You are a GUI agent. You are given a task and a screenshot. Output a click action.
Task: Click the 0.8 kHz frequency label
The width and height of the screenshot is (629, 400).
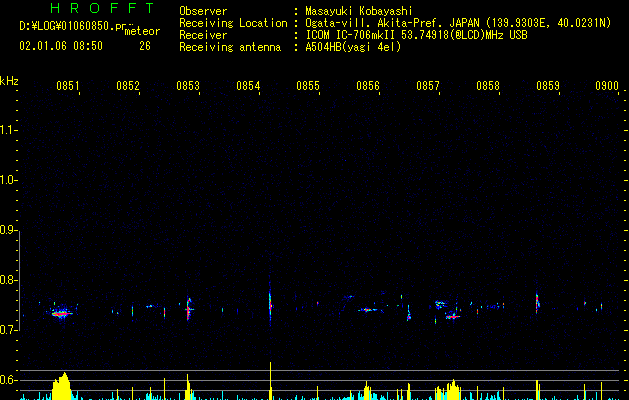pyautogui.click(x=8, y=280)
